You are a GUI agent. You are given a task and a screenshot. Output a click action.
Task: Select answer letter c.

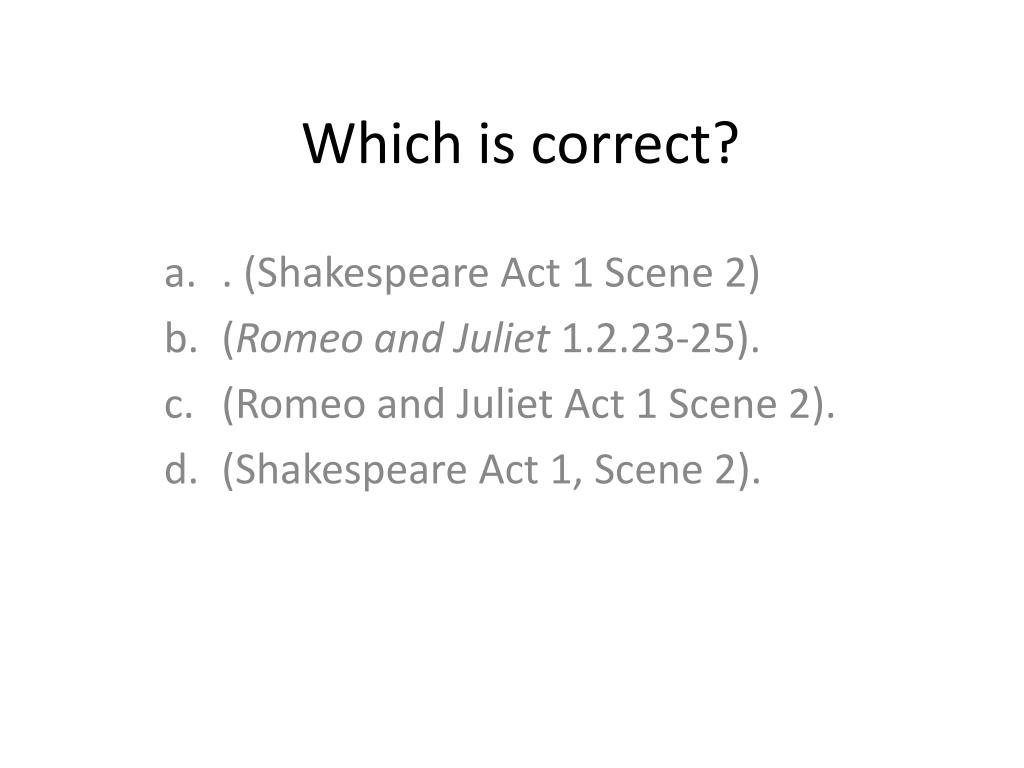(179, 406)
